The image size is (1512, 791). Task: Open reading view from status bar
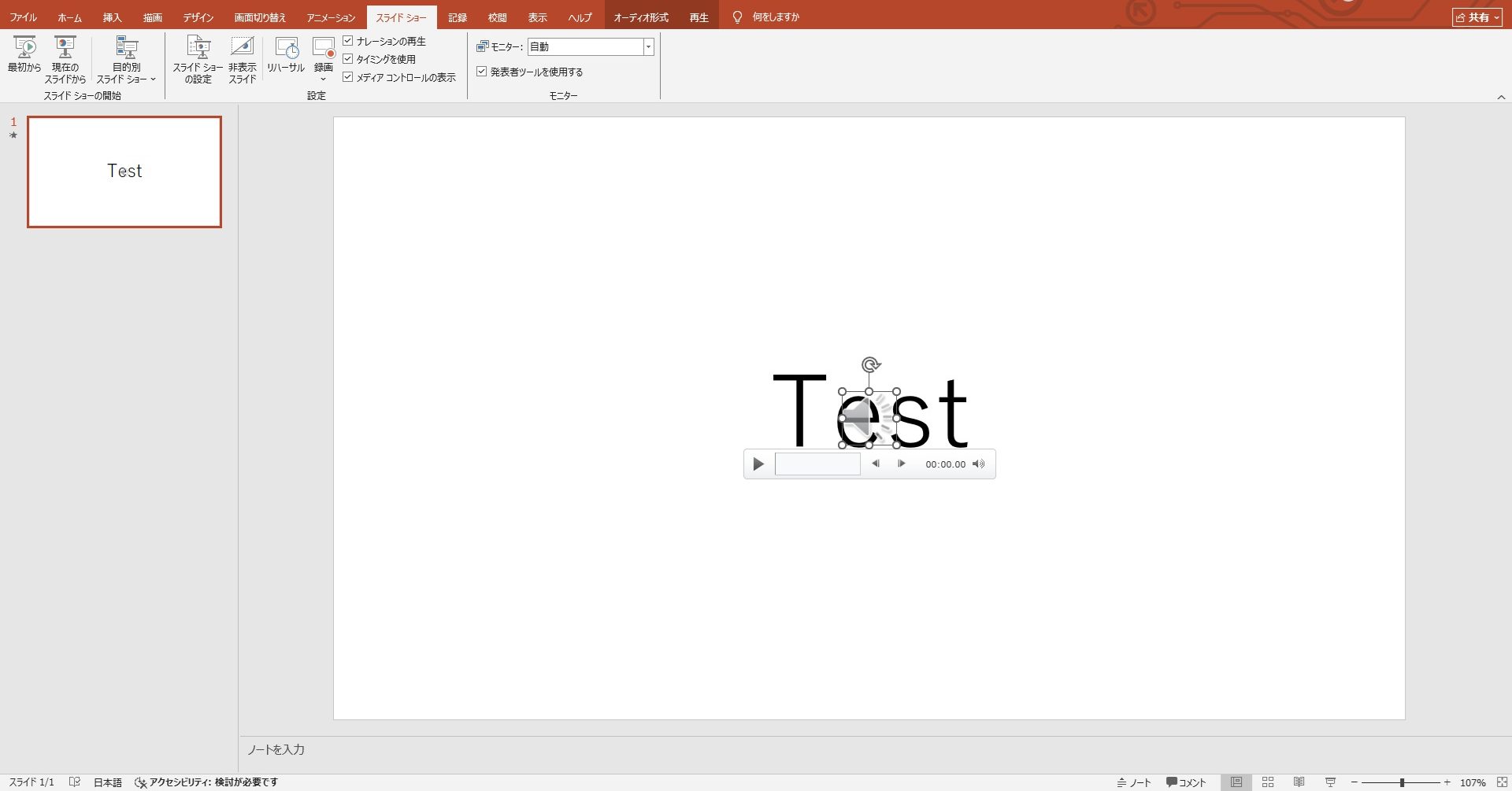pos(1299,782)
